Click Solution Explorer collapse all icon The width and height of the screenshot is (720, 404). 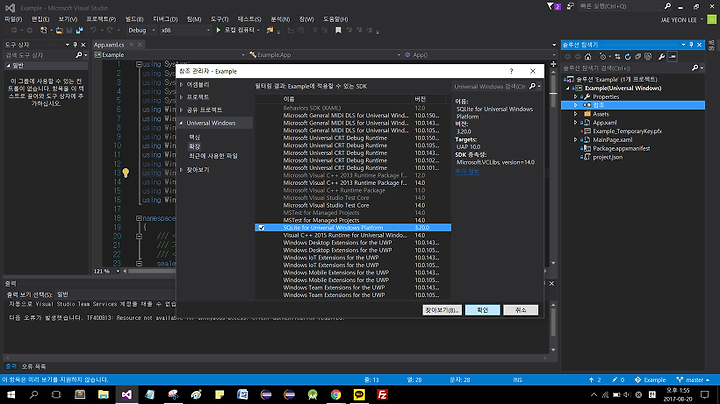coord(638,56)
